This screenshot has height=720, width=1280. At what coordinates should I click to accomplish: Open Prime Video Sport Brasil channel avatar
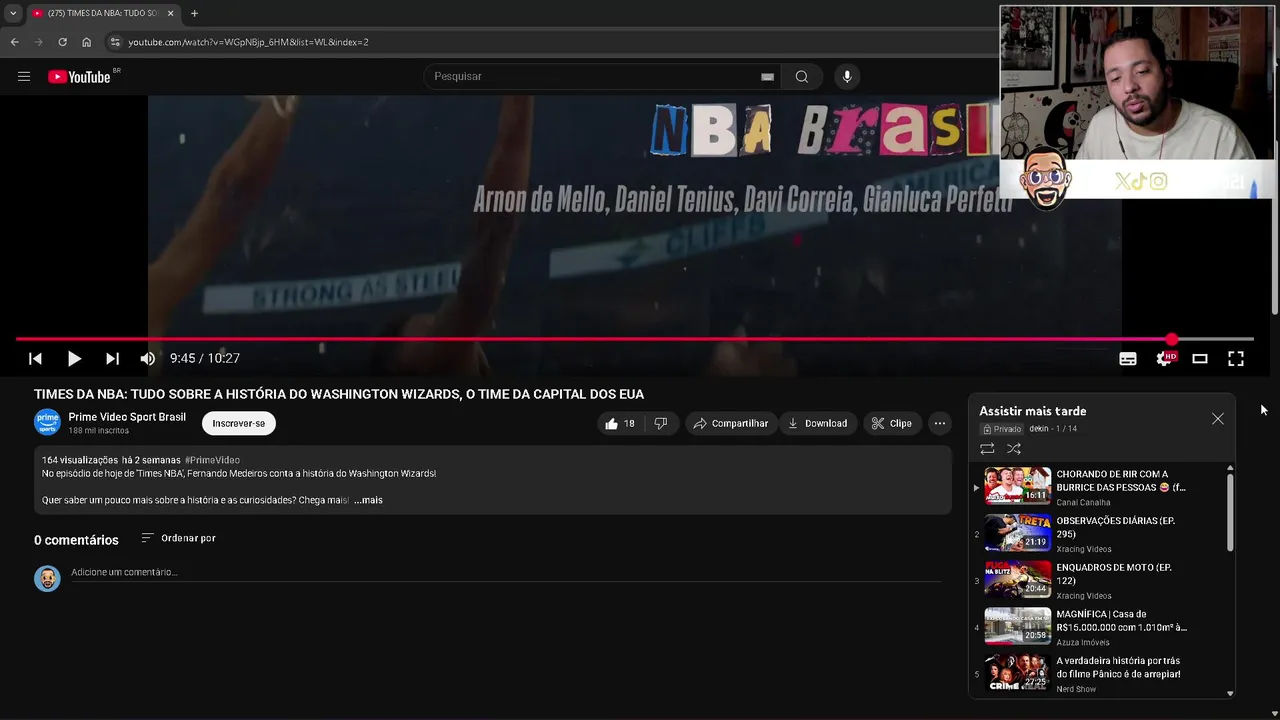tap(47, 423)
